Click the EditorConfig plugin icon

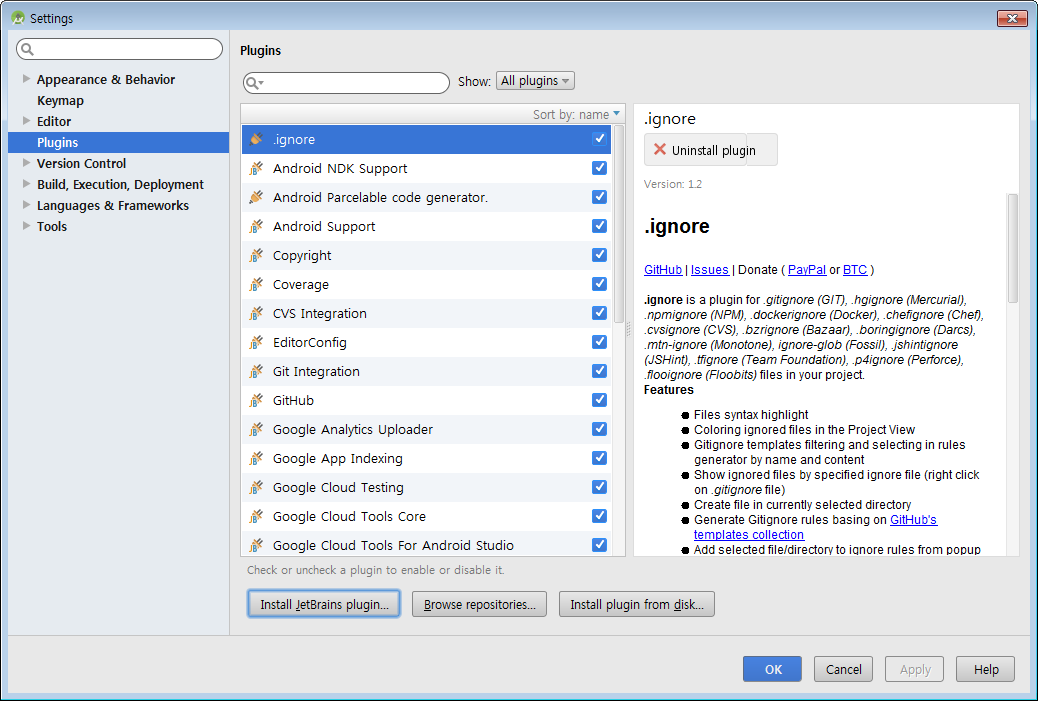(256, 342)
